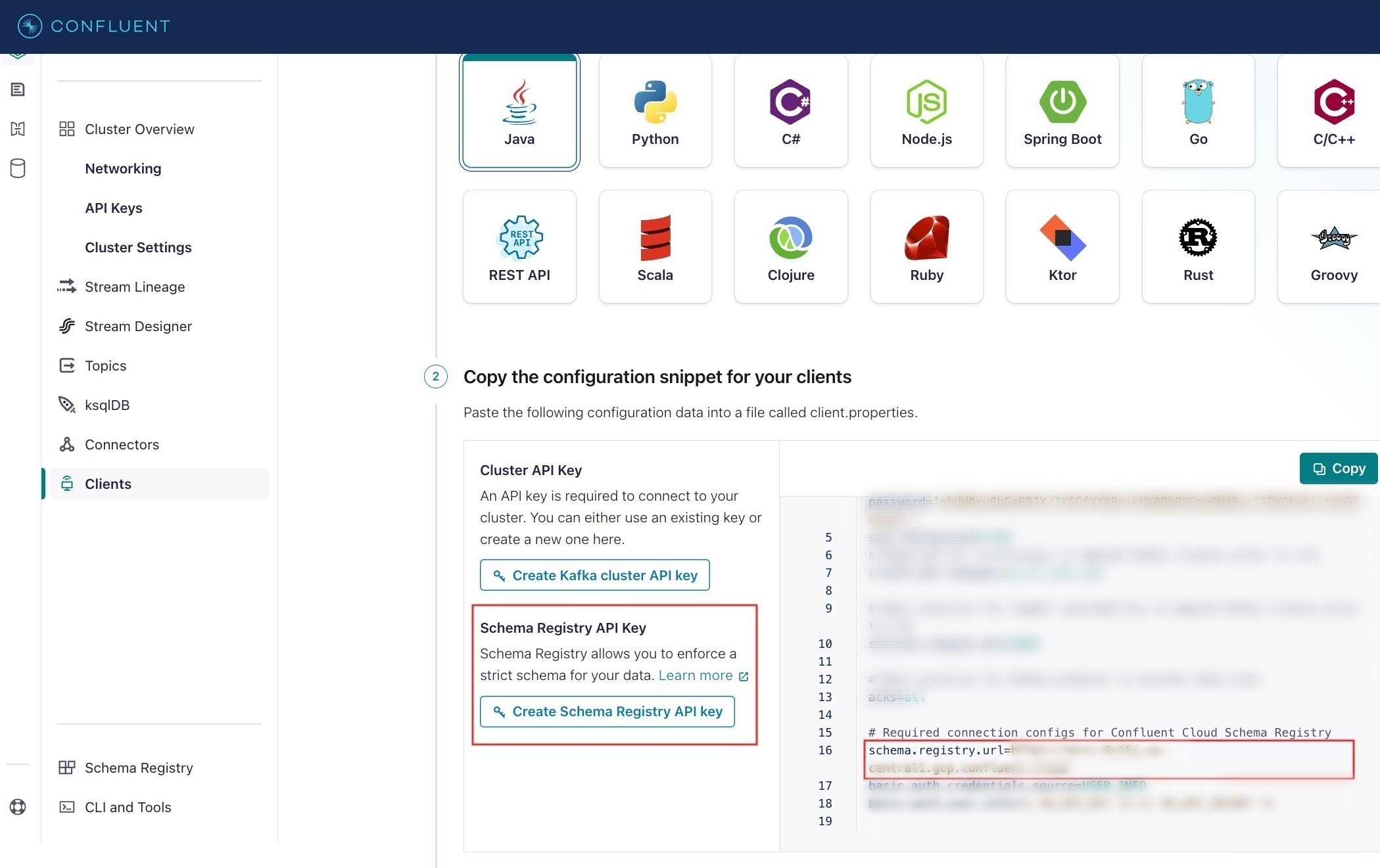Pick the Ruby client card
This screenshot has height=868, width=1380.
926,246
